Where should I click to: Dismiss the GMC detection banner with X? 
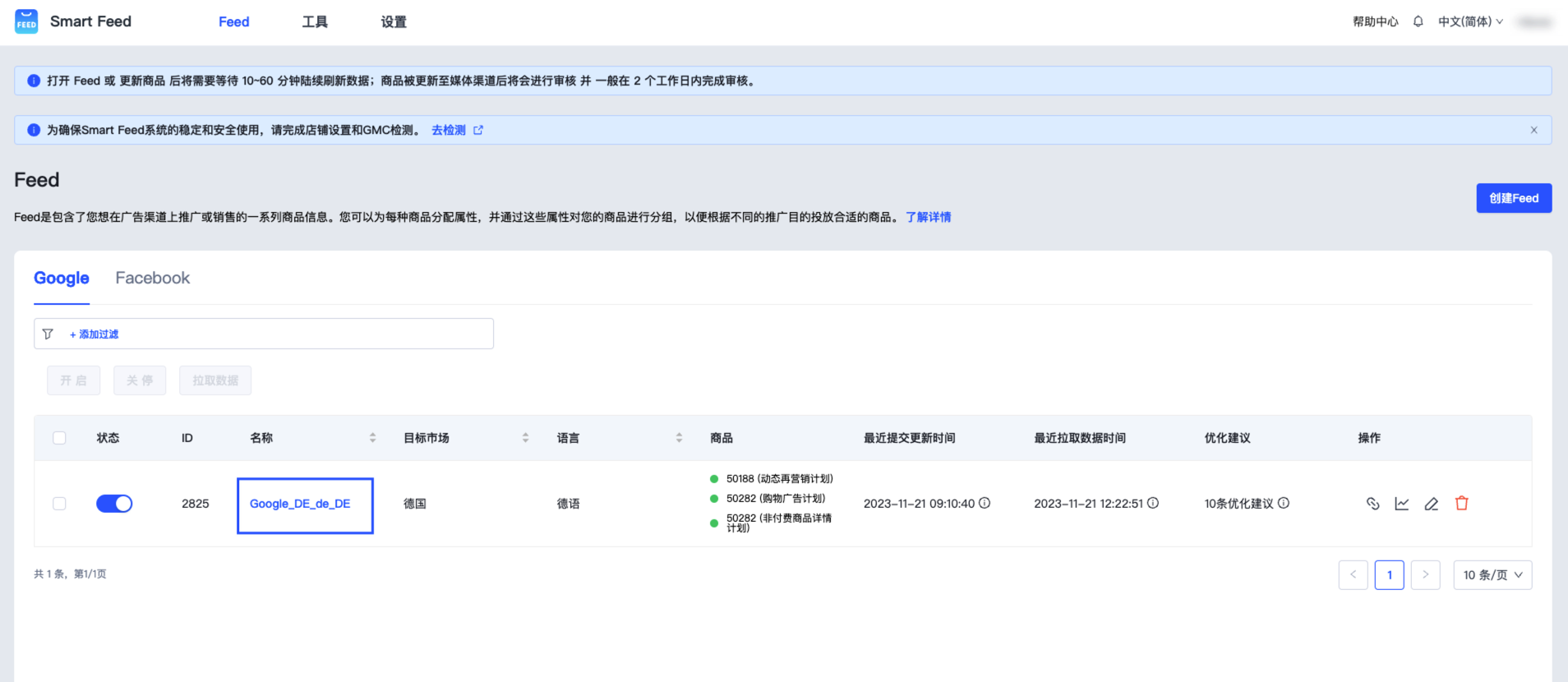tap(1533, 130)
